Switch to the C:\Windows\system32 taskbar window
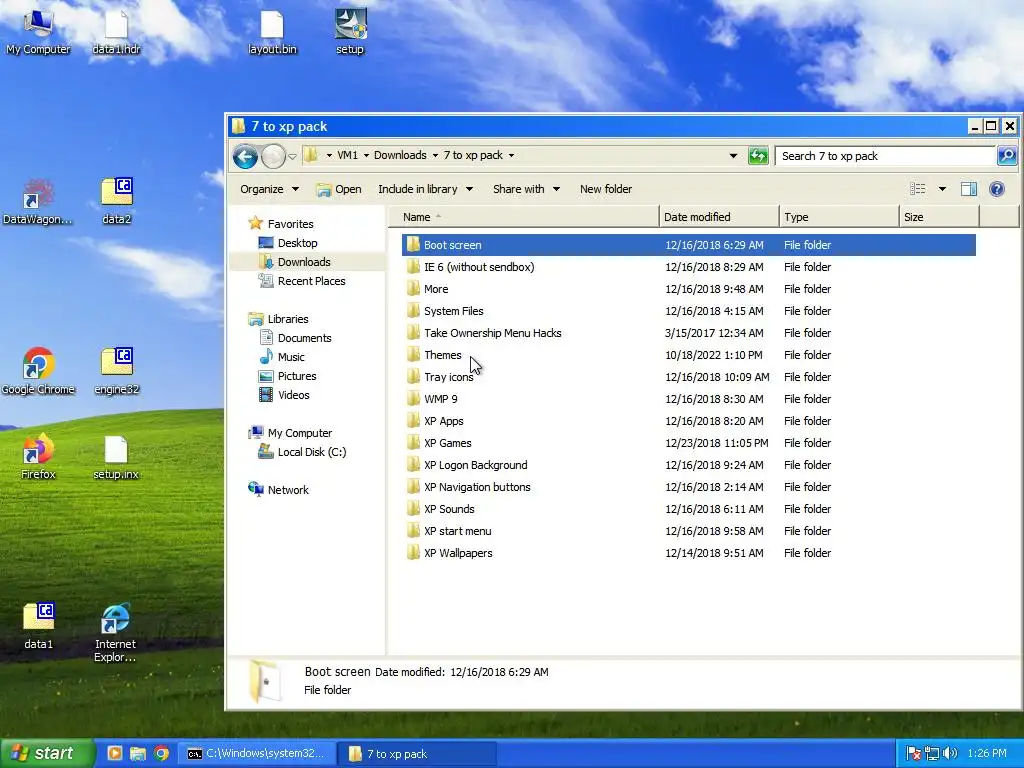This screenshot has height=768, width=1024. click(x=258, y=753)
